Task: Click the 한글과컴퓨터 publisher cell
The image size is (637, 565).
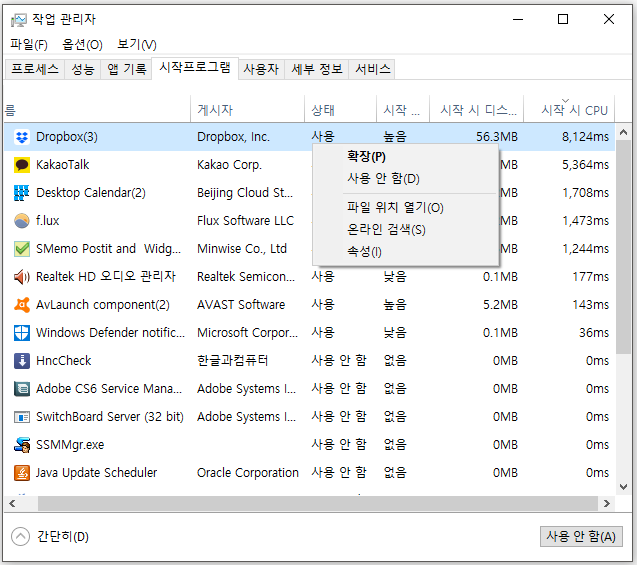Action: tap(232, 361)
